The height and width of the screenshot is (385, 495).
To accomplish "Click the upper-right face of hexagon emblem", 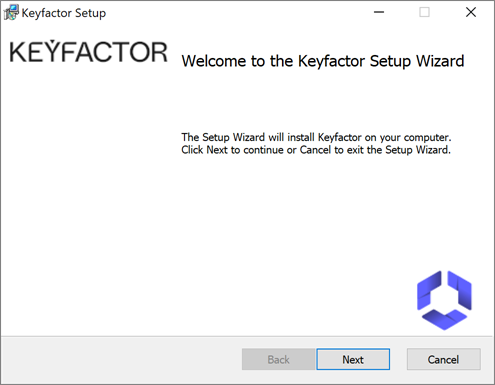I will click(x=460, y=290).
